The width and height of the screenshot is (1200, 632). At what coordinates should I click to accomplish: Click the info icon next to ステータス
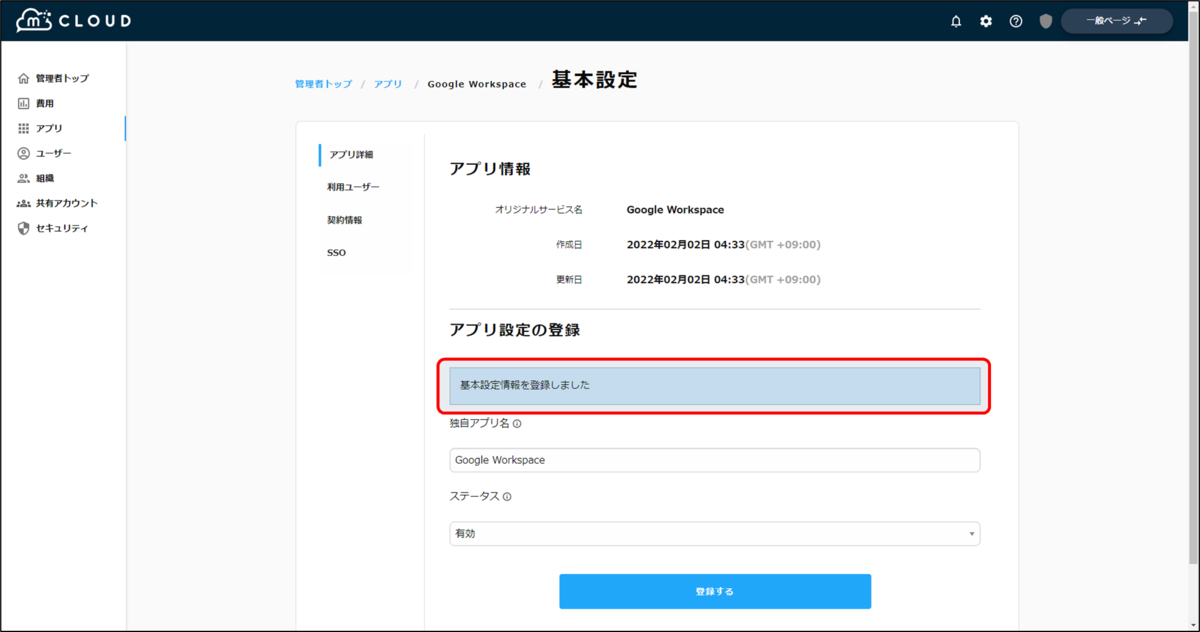[x=507, y=496]
